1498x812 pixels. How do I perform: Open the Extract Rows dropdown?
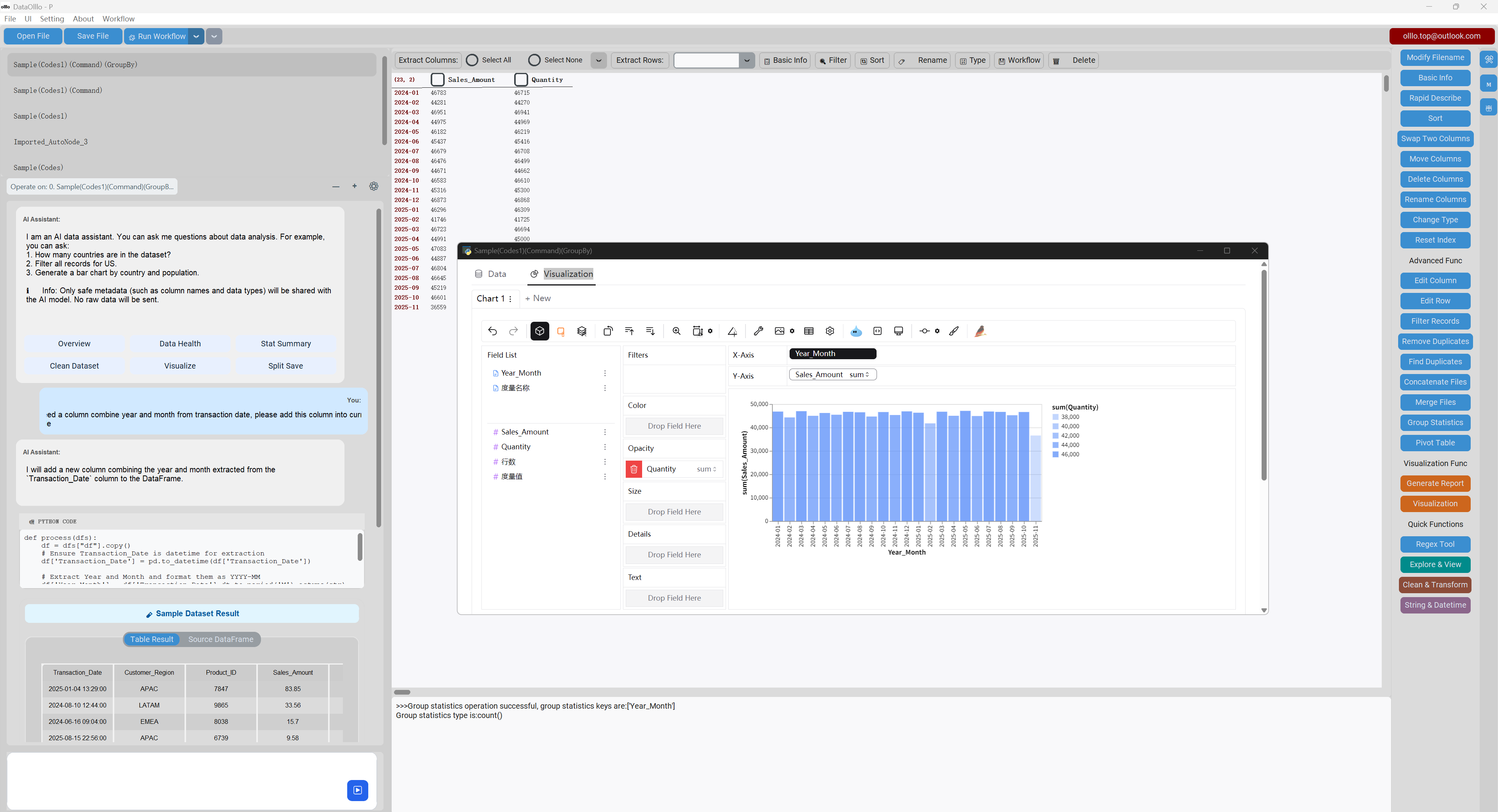[x=747, y=60]
